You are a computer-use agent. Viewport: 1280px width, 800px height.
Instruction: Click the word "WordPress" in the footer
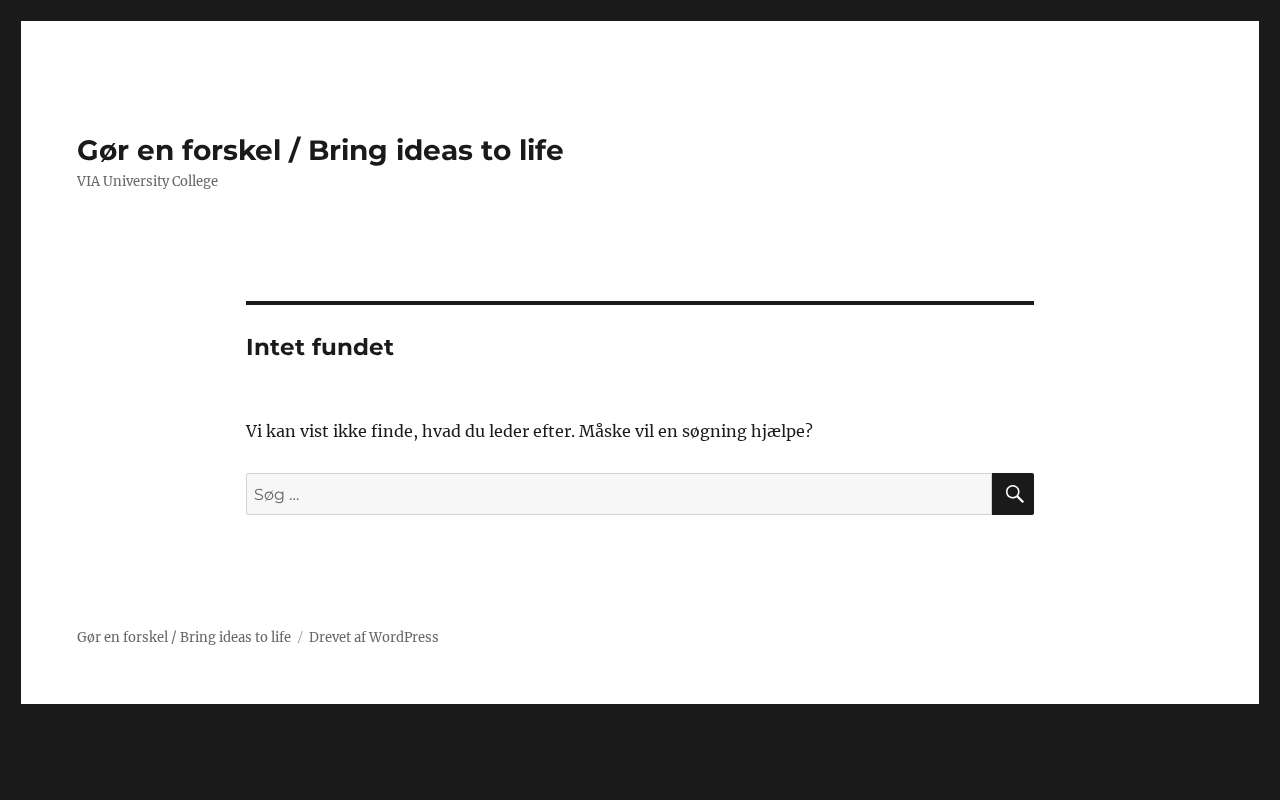pos(404,637)
